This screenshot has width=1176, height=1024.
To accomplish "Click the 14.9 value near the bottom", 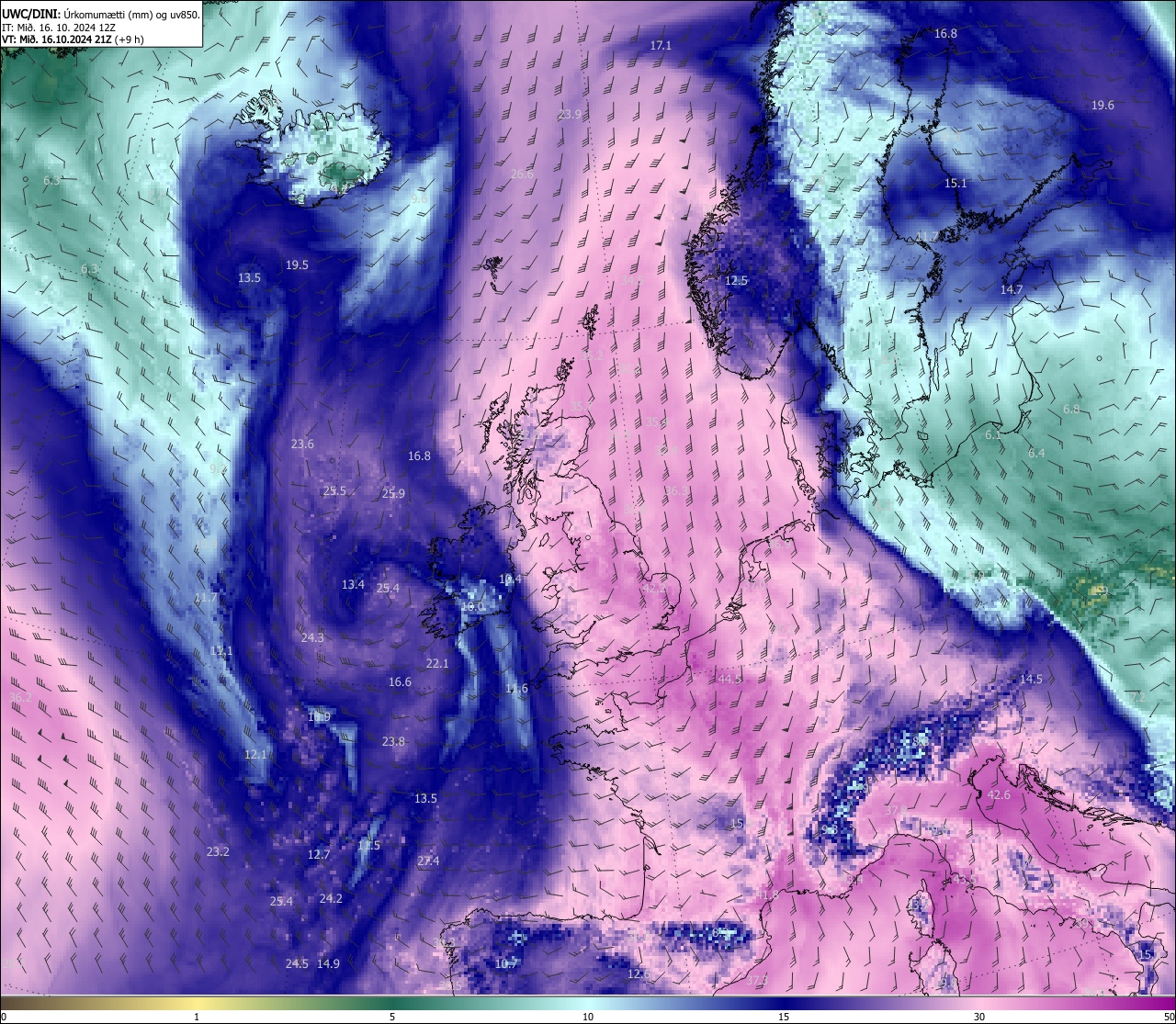I will 328,964.
